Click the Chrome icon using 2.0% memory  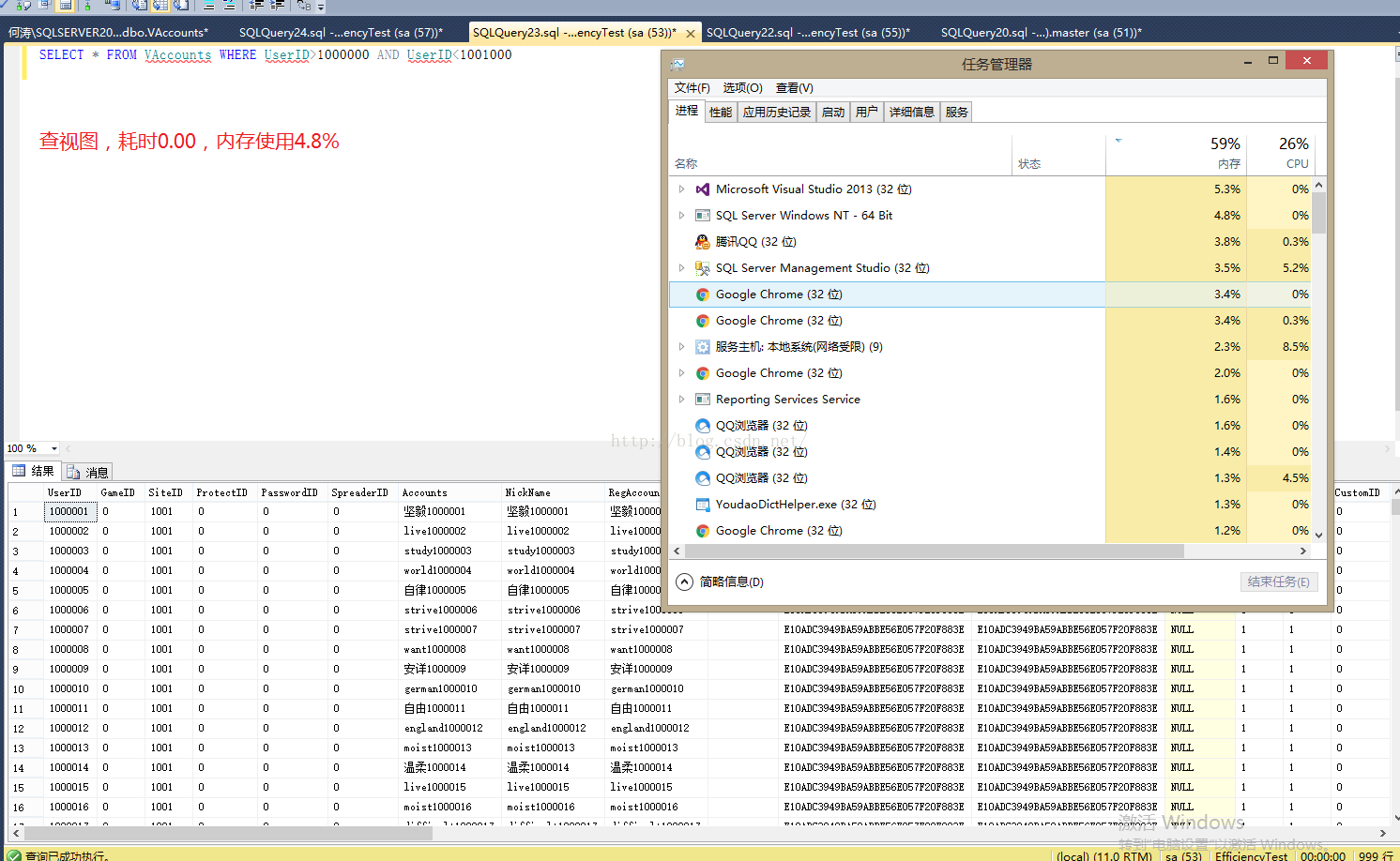pyautogui.click(x=702, y=373)
